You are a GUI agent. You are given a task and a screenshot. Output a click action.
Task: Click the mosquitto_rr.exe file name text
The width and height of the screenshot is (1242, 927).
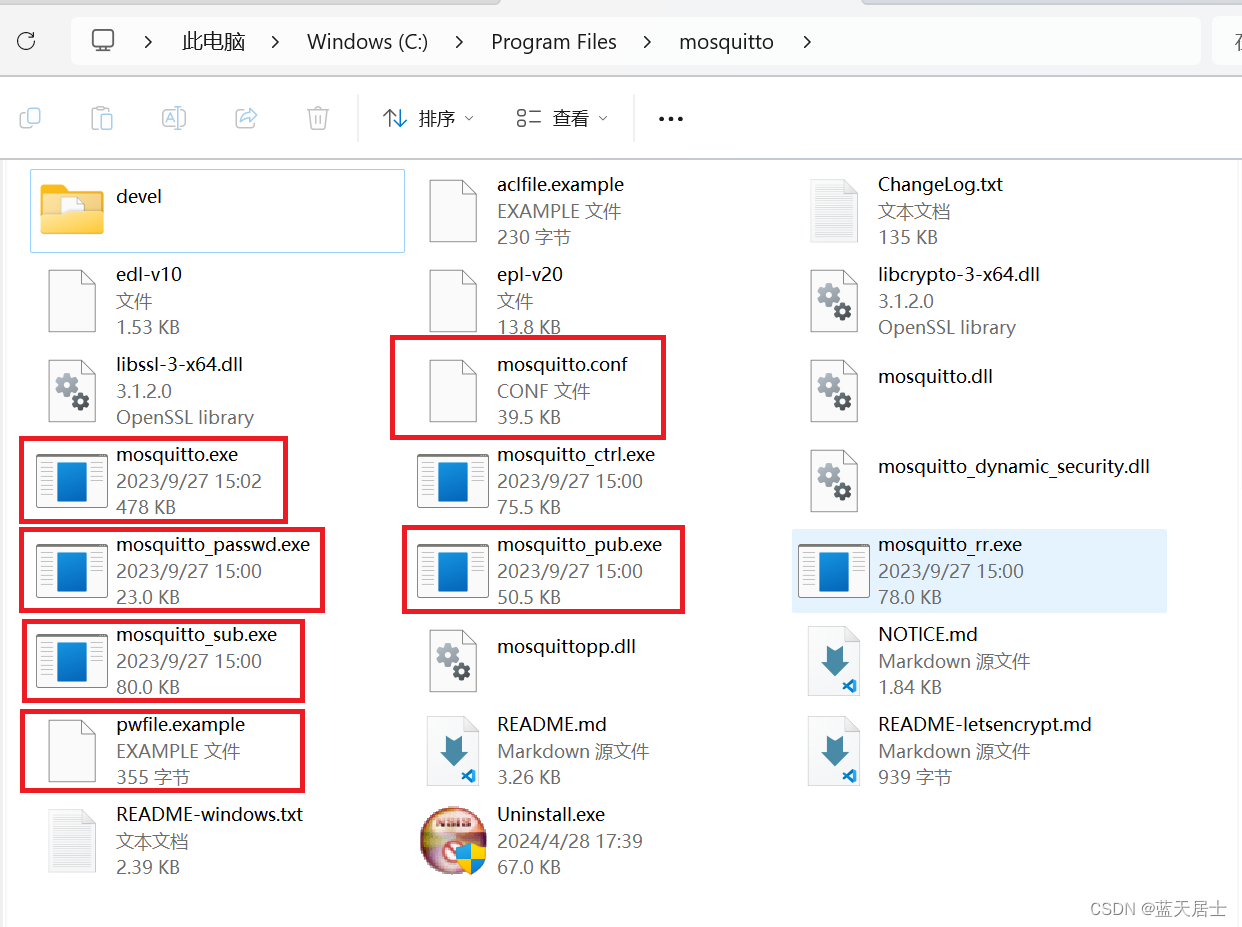point(950,545)
